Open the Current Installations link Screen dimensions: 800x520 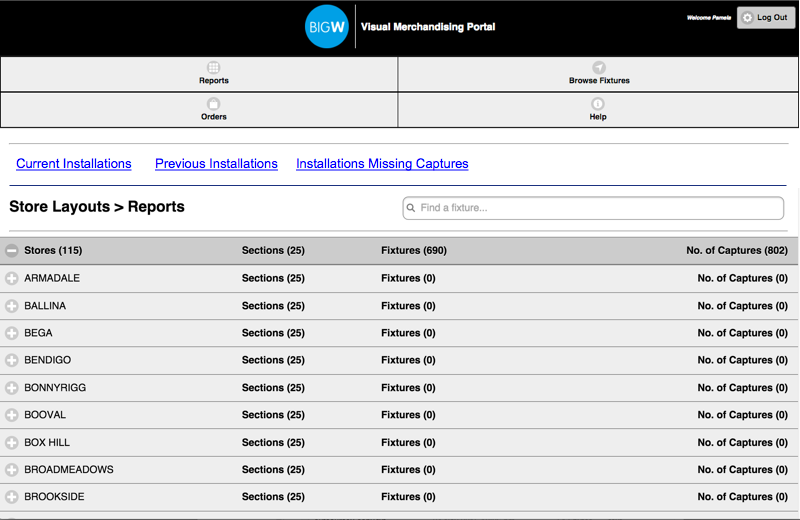point(74,164)
